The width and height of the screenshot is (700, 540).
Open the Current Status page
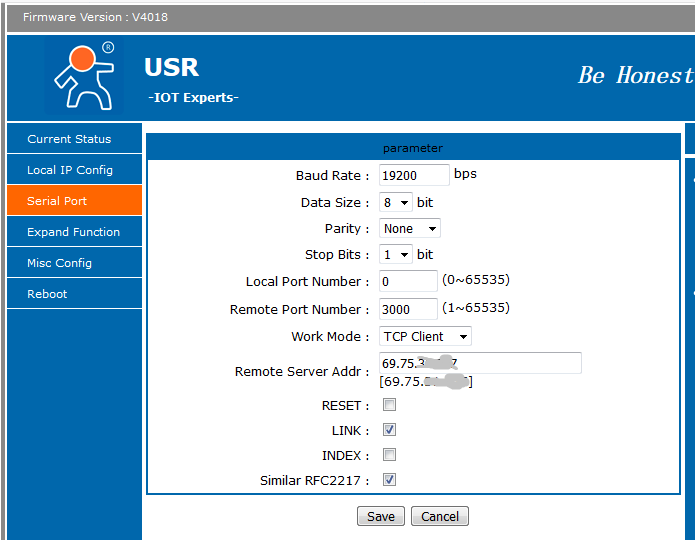75,139
